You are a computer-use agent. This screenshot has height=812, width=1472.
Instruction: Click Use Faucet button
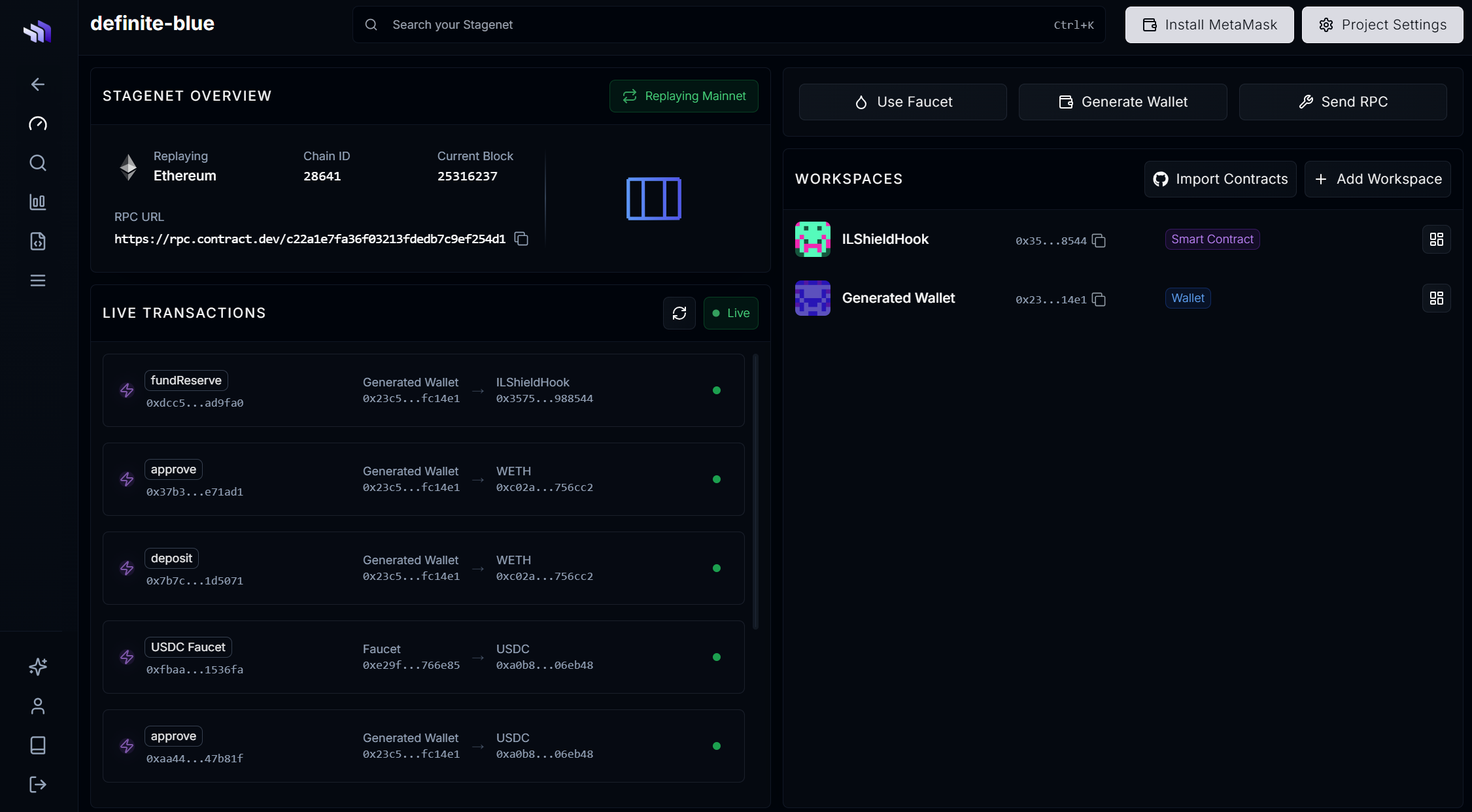point(903,102)
